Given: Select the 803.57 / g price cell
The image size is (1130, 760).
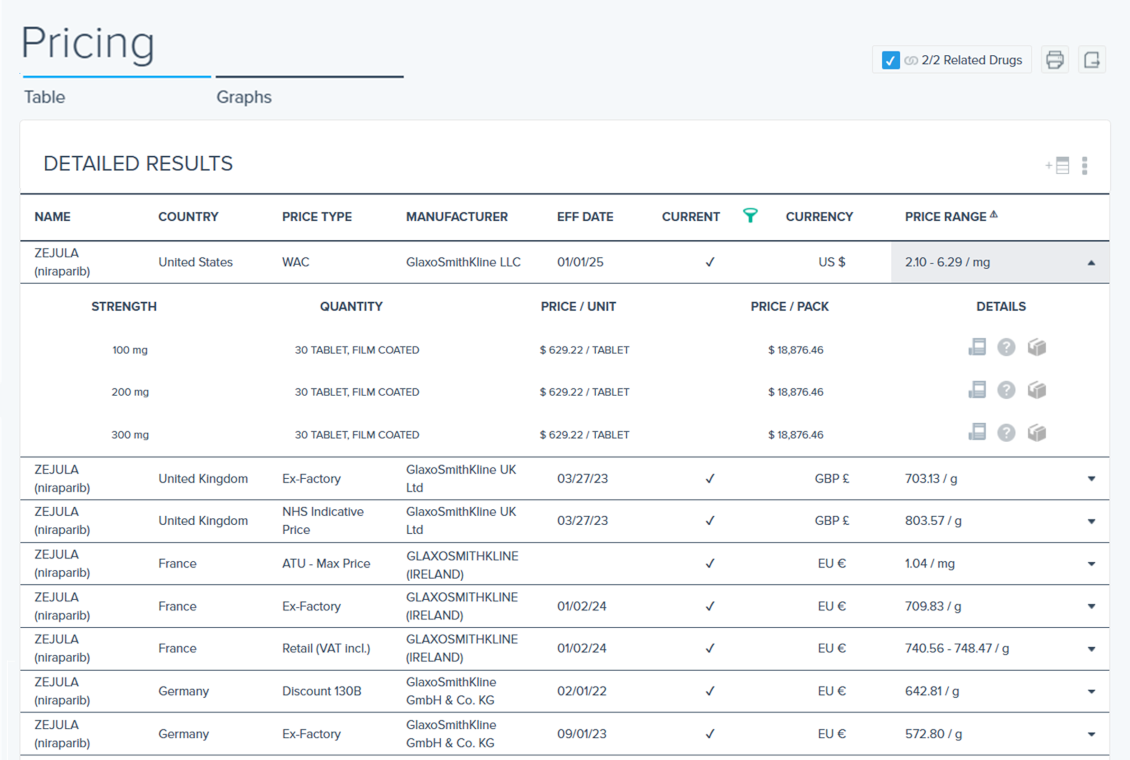Looking at the screenshot, I should tap(933, 520).
